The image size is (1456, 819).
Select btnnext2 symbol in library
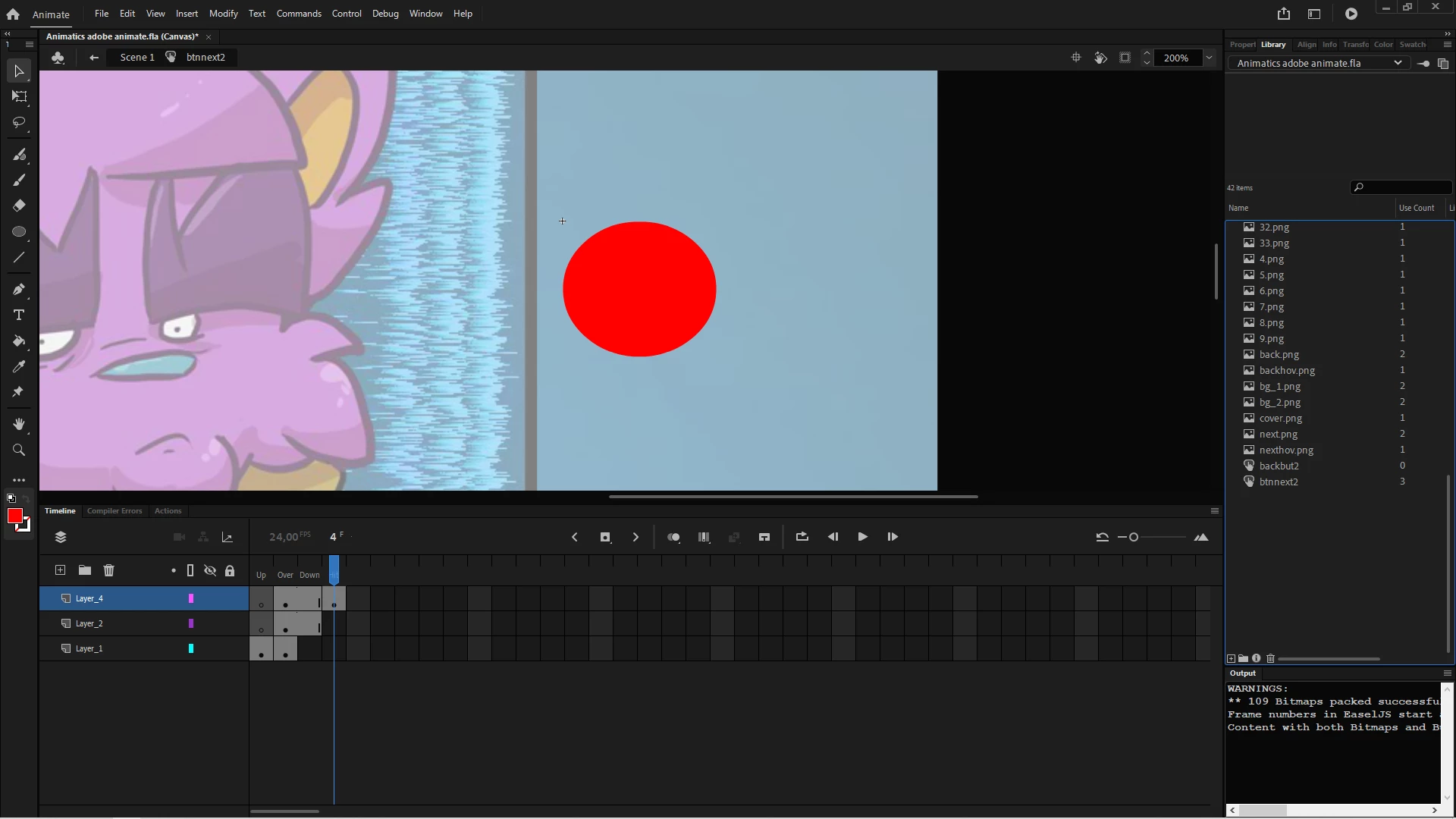(x=1279, y=482)
